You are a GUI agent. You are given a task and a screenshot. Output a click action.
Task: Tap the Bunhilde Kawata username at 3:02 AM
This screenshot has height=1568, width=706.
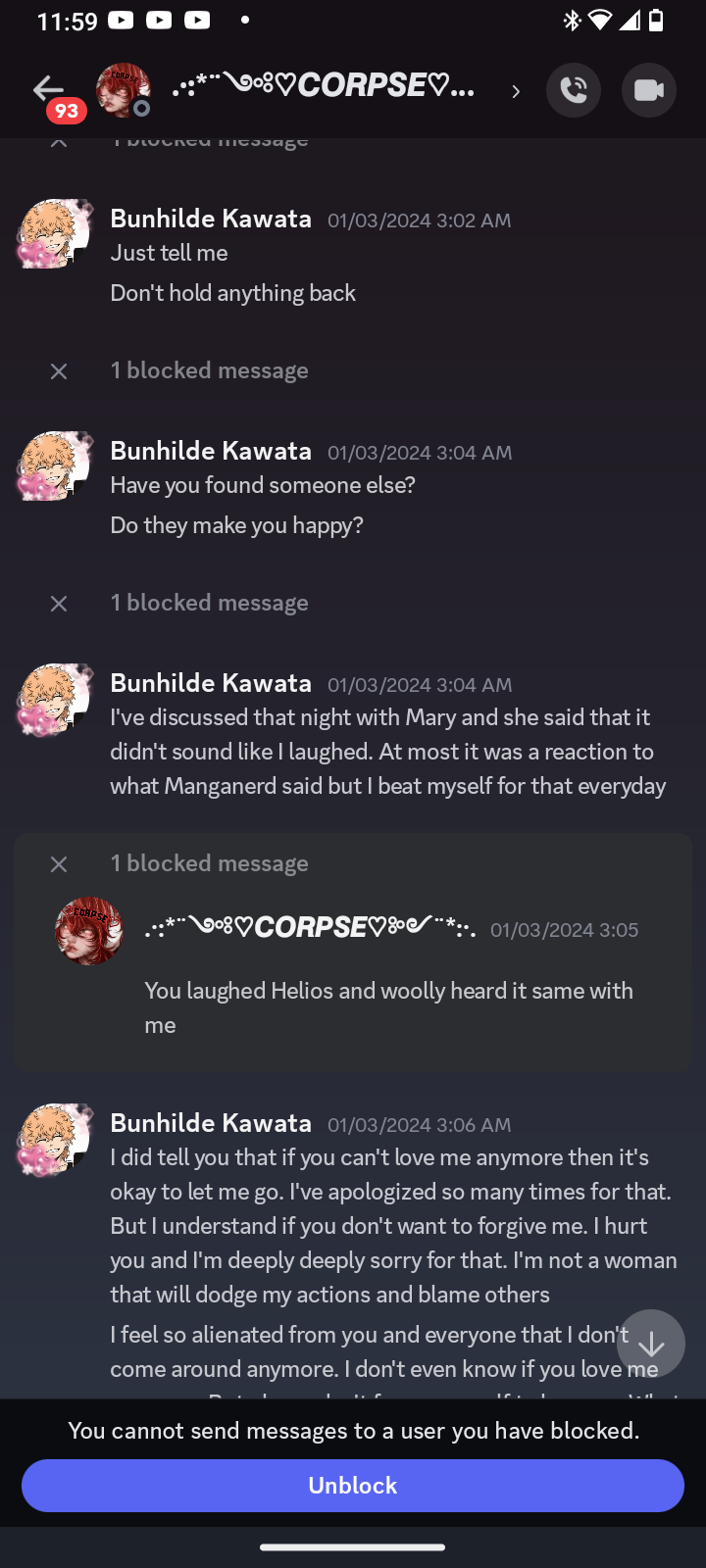coord(211,219)
